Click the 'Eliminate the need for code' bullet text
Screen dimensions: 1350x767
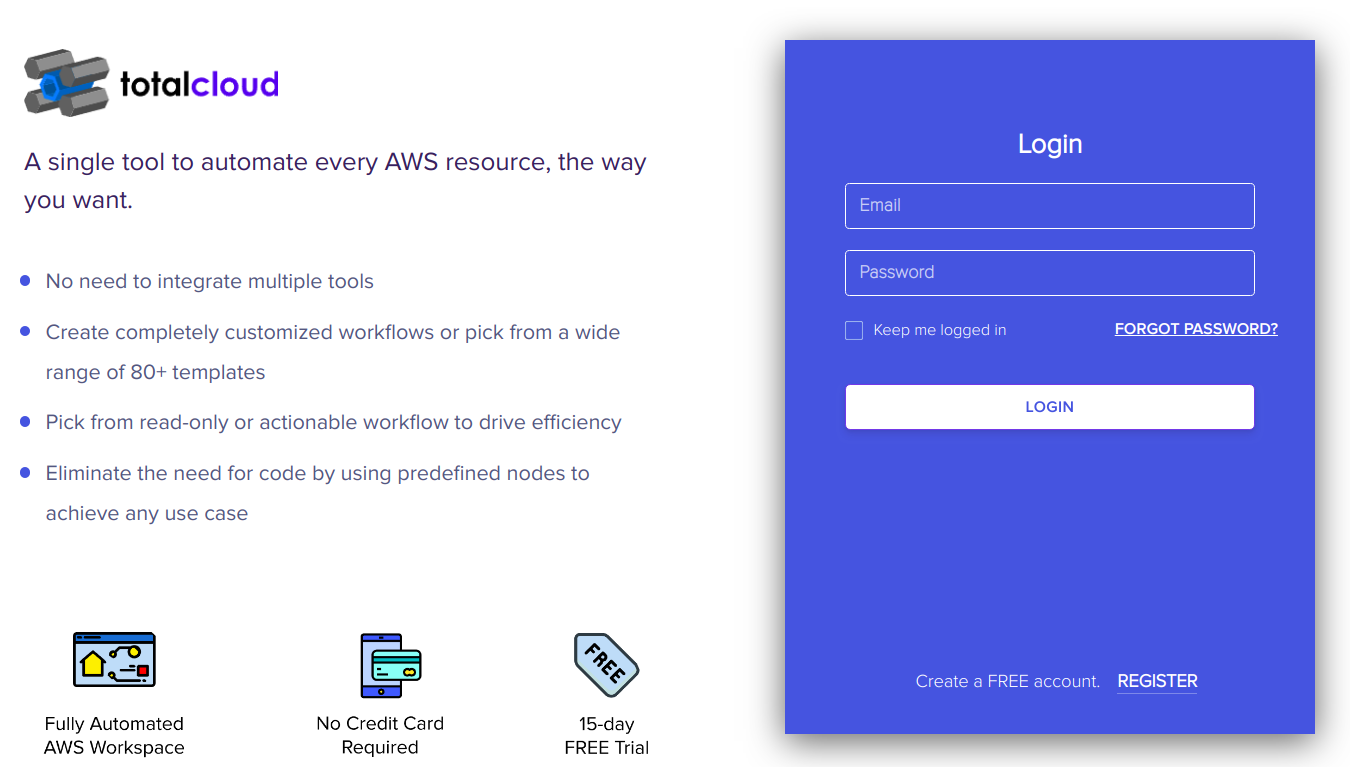318,493
